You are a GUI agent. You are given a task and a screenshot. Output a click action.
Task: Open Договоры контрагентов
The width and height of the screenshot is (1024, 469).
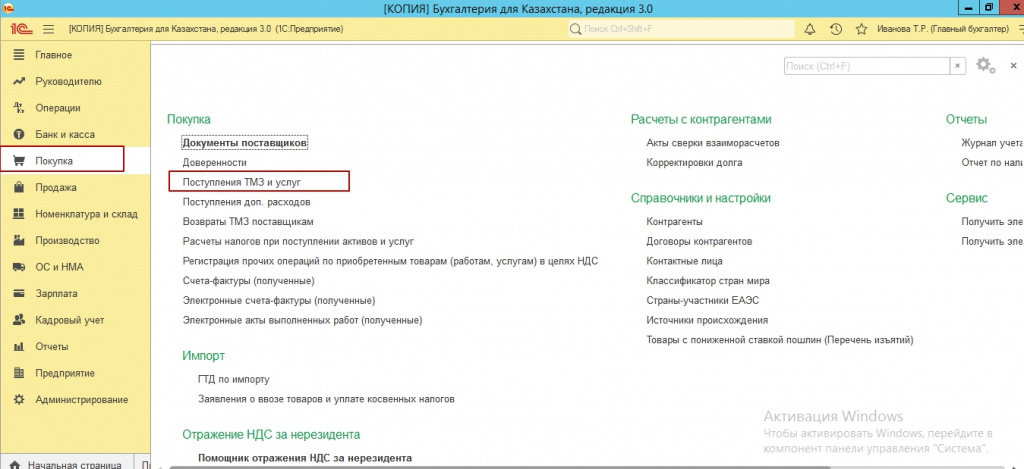[699, 241]
